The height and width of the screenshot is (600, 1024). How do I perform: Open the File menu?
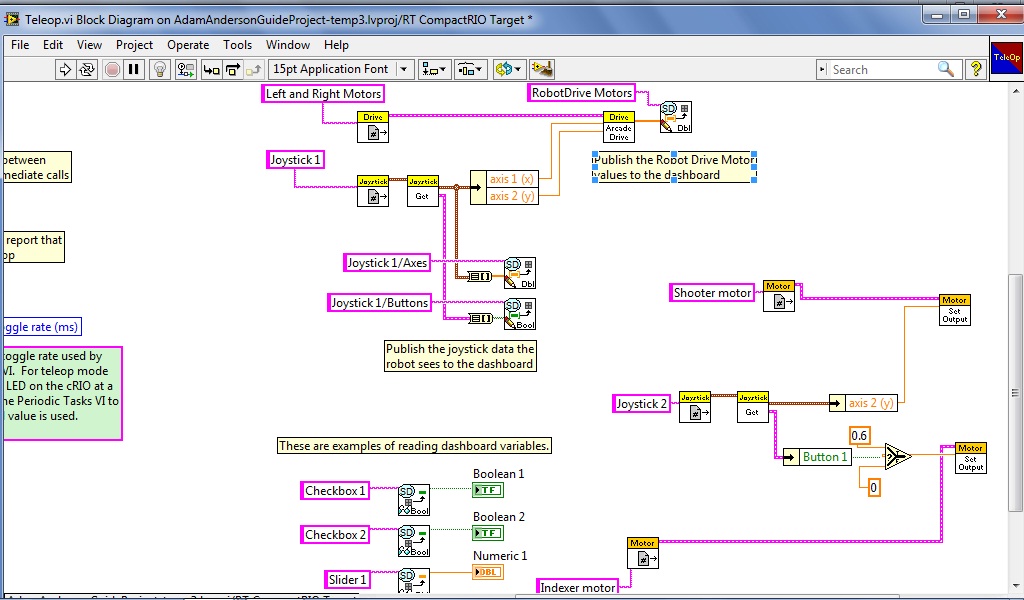point(20,45)
